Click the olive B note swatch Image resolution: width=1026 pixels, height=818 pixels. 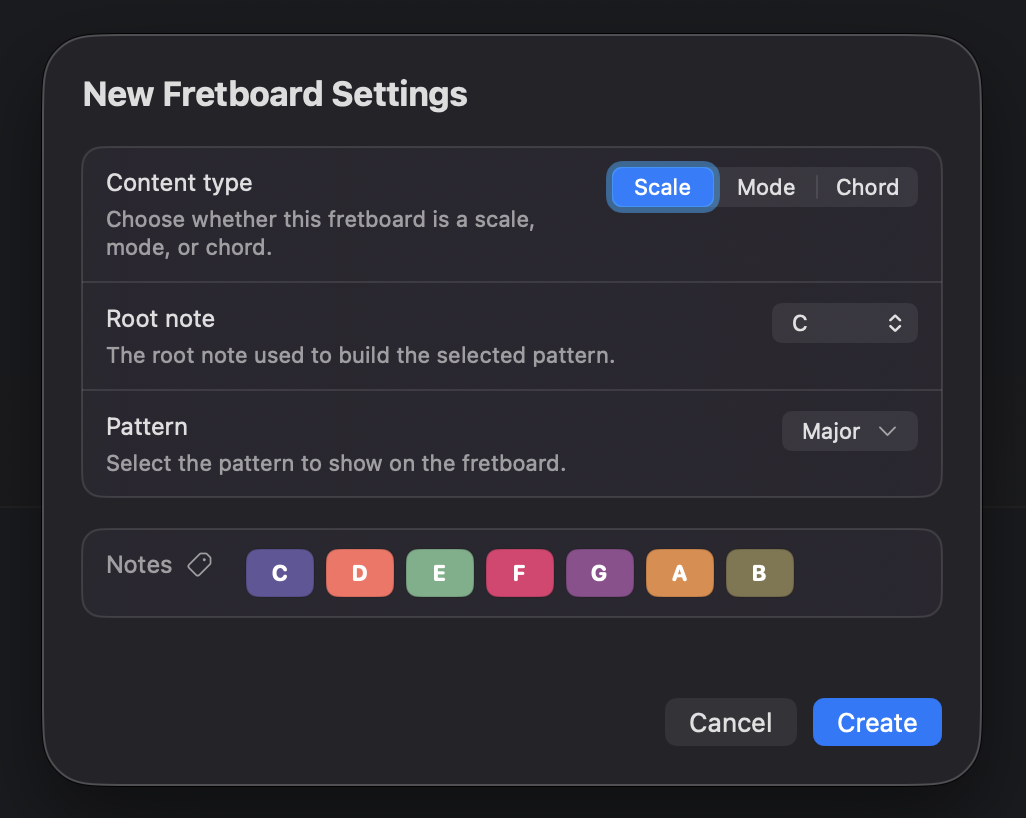coord(760,573)
